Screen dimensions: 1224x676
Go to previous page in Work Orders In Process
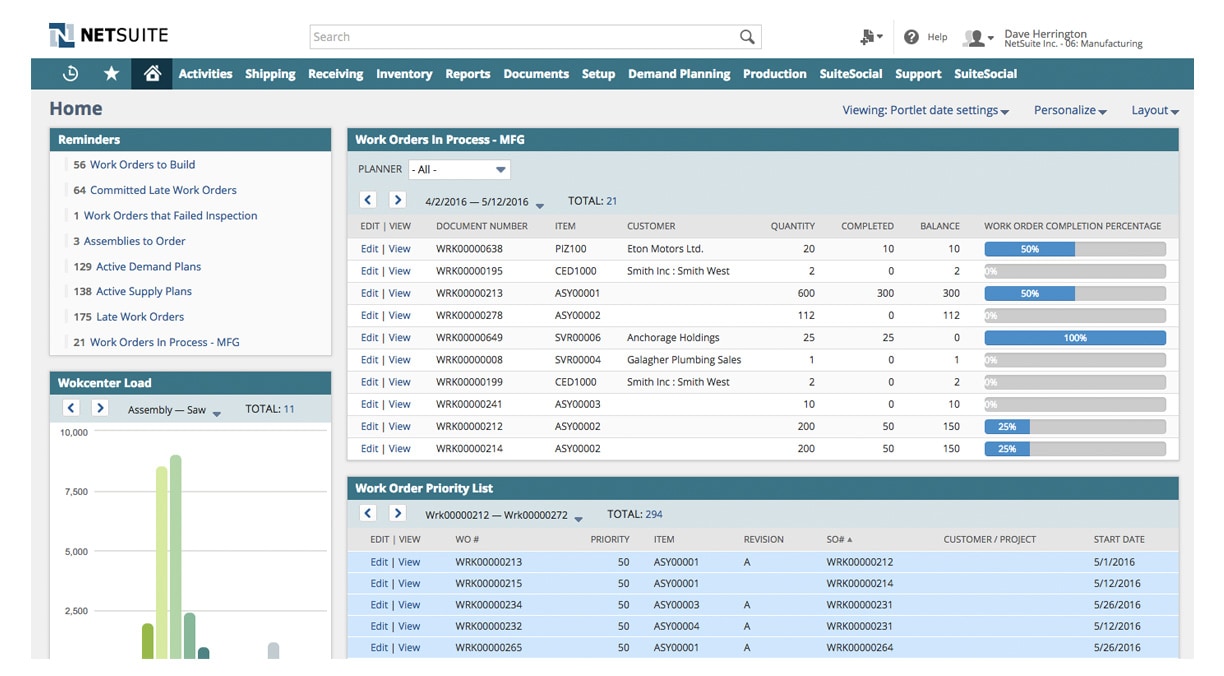pyautogui.click(x=367, y=200)
